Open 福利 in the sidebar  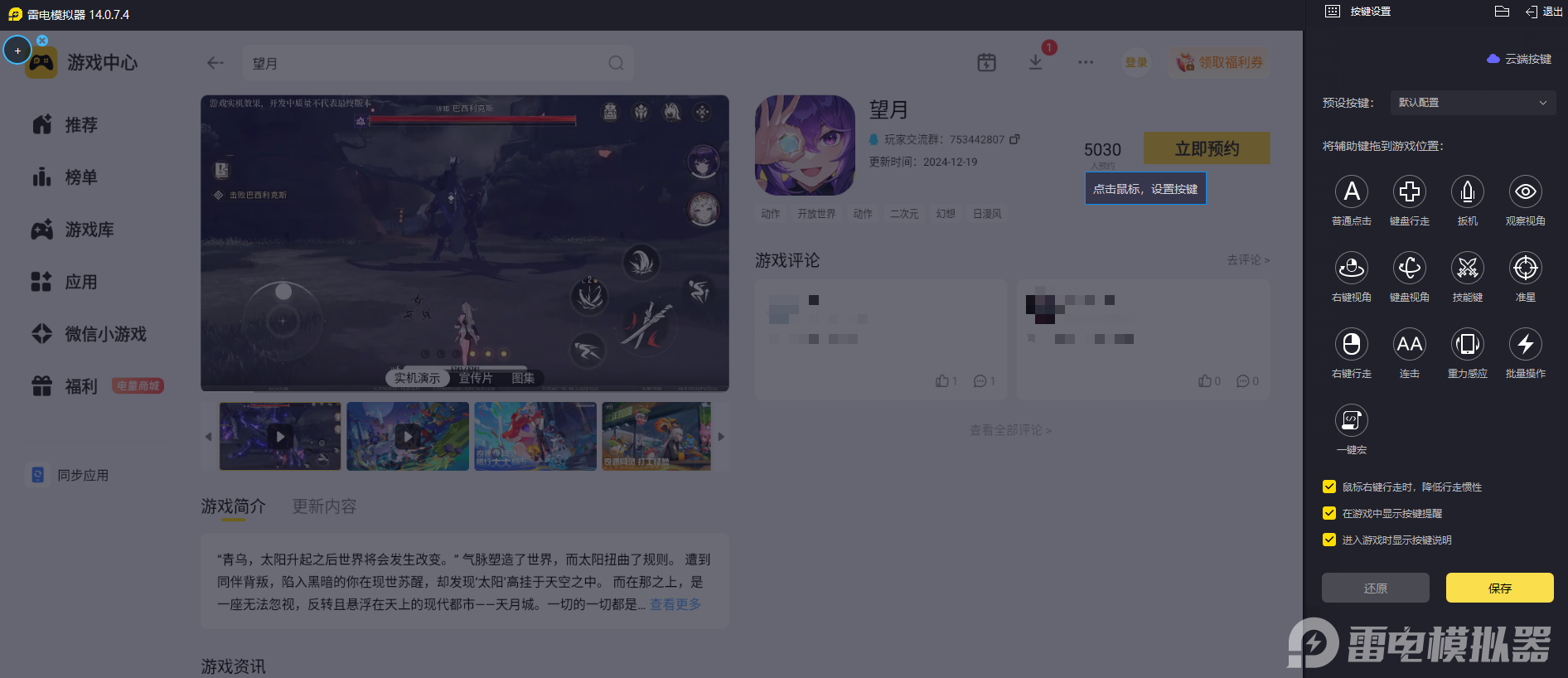click(x=65, y=386)
